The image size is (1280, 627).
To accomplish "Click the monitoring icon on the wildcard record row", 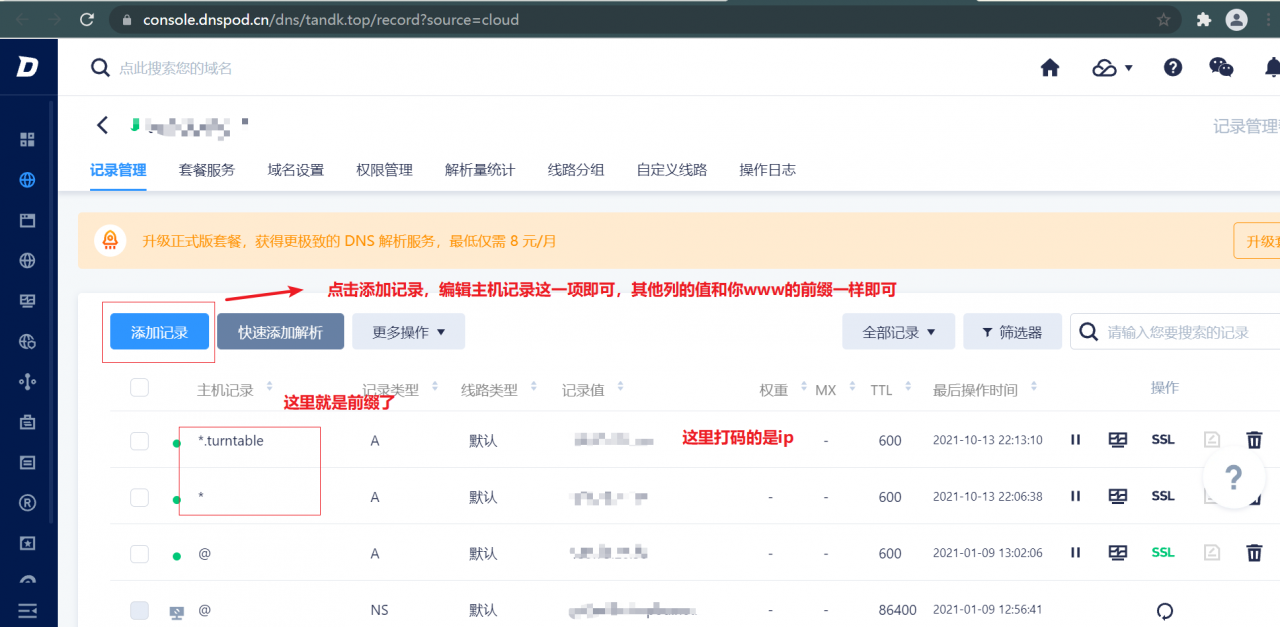I will [1117, 496].
